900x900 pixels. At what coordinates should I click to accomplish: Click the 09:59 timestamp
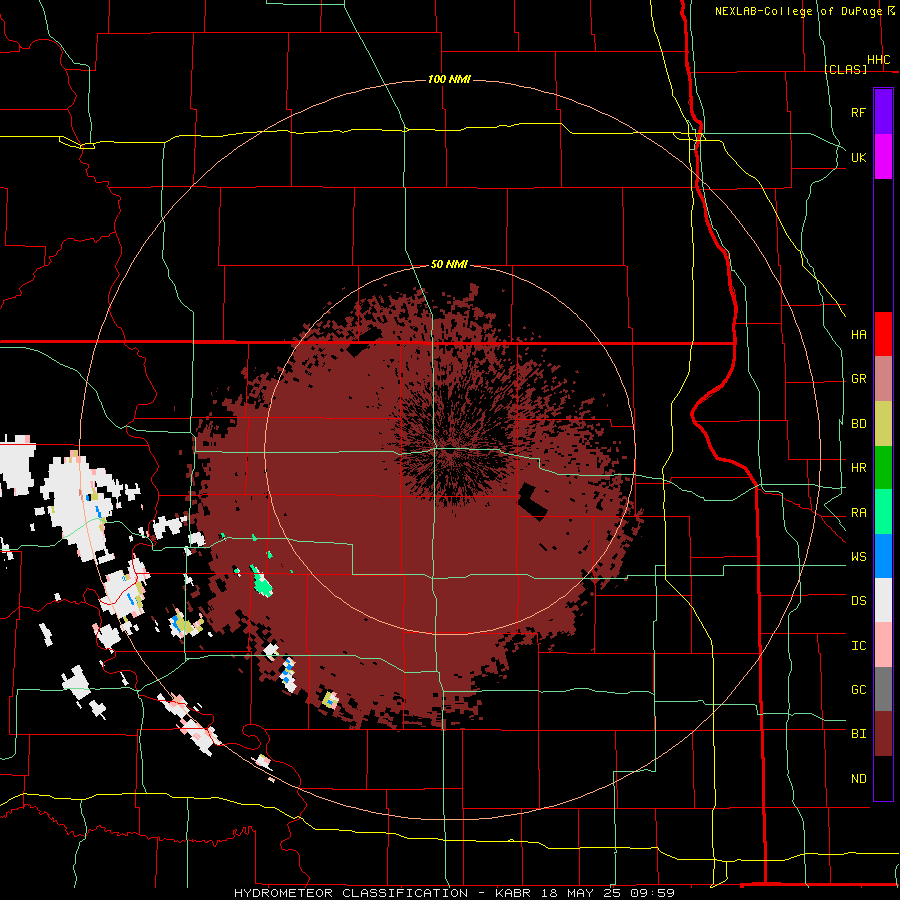pos(654,893)
